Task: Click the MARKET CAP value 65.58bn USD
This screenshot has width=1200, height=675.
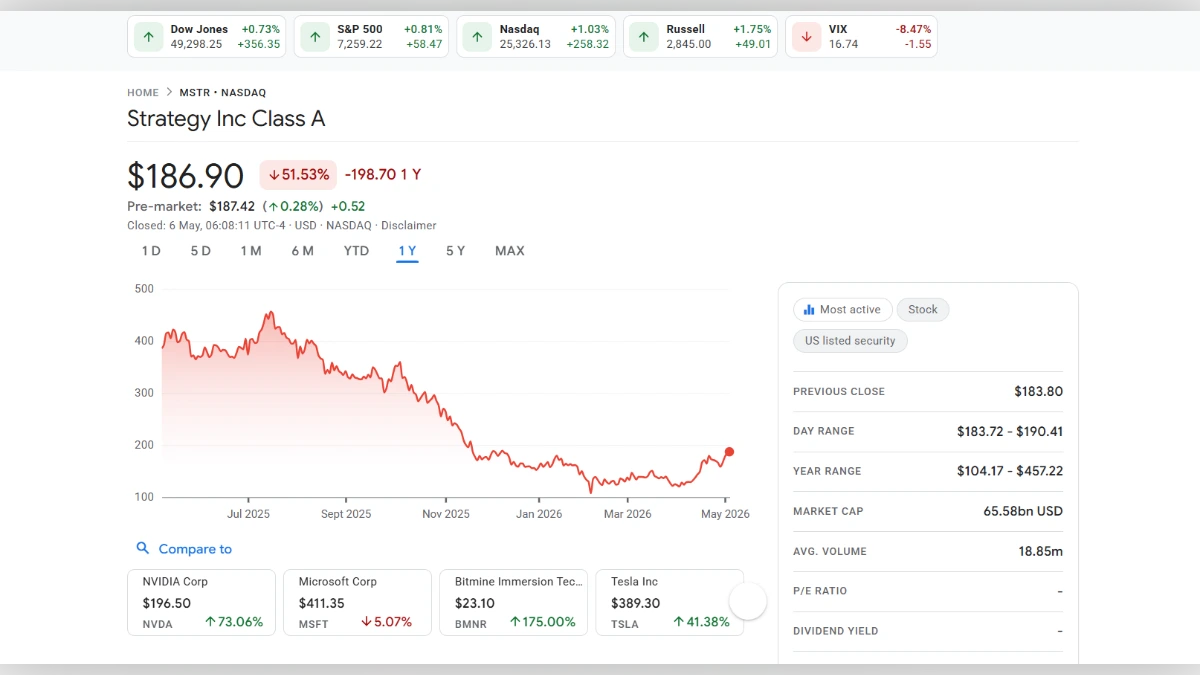Action: pyautogui.click(x=1023, y=511)
